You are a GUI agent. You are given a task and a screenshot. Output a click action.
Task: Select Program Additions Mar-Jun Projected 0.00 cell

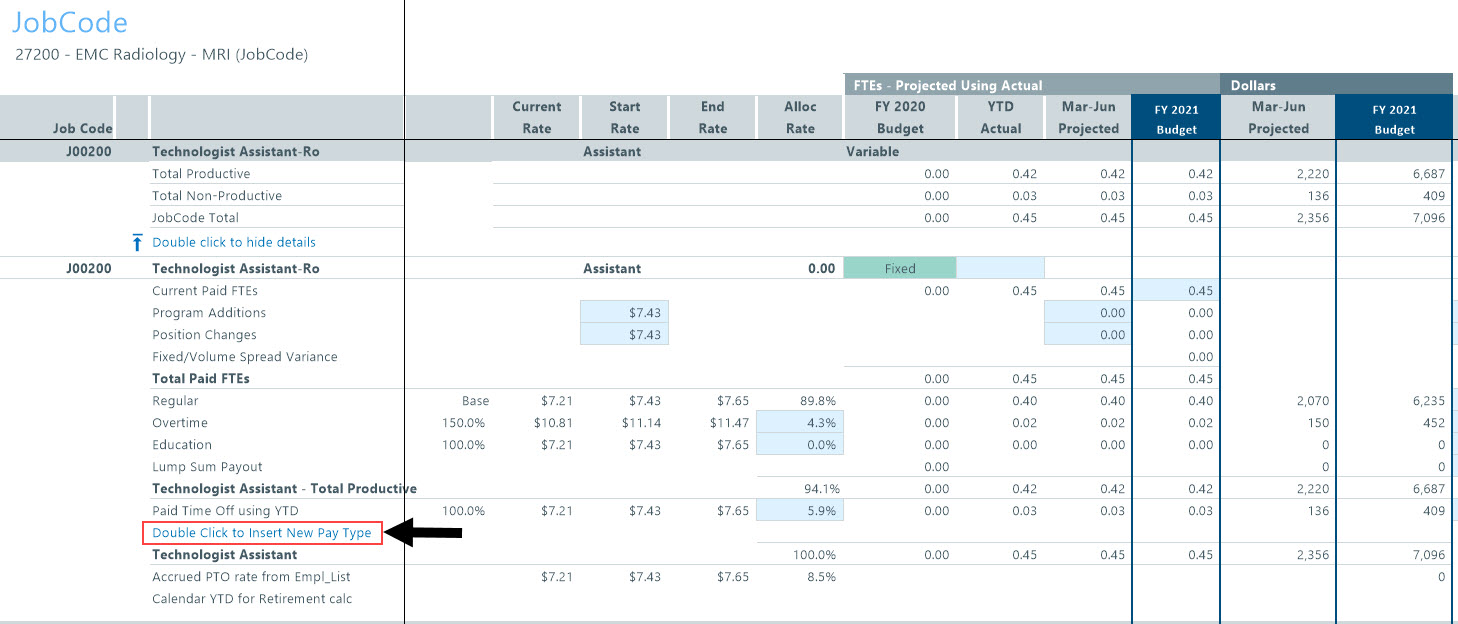click(x=1088, y=313)
